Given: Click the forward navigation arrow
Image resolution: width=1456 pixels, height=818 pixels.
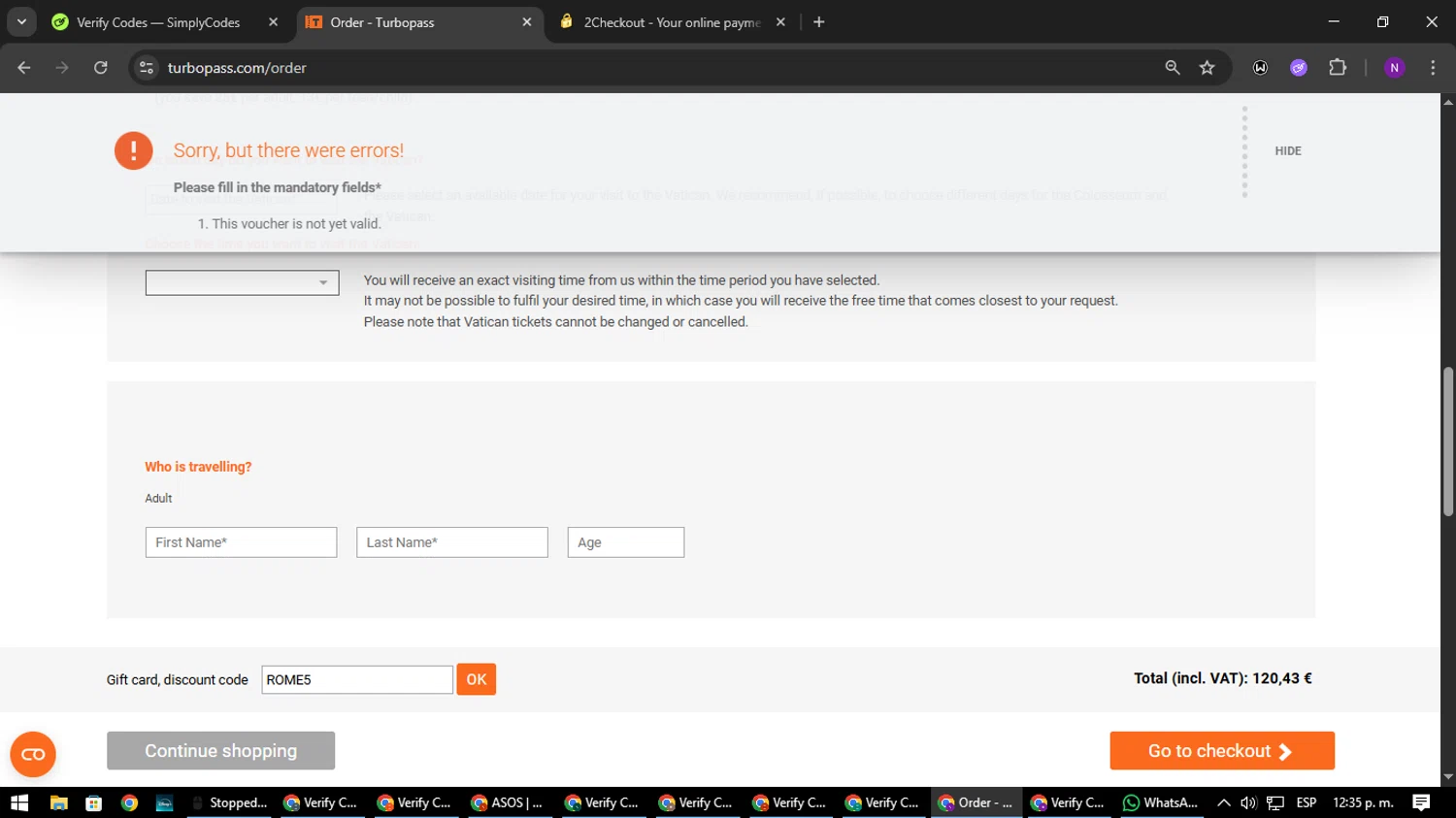Looking at the screenshot, I should click(x=62, y=68).
